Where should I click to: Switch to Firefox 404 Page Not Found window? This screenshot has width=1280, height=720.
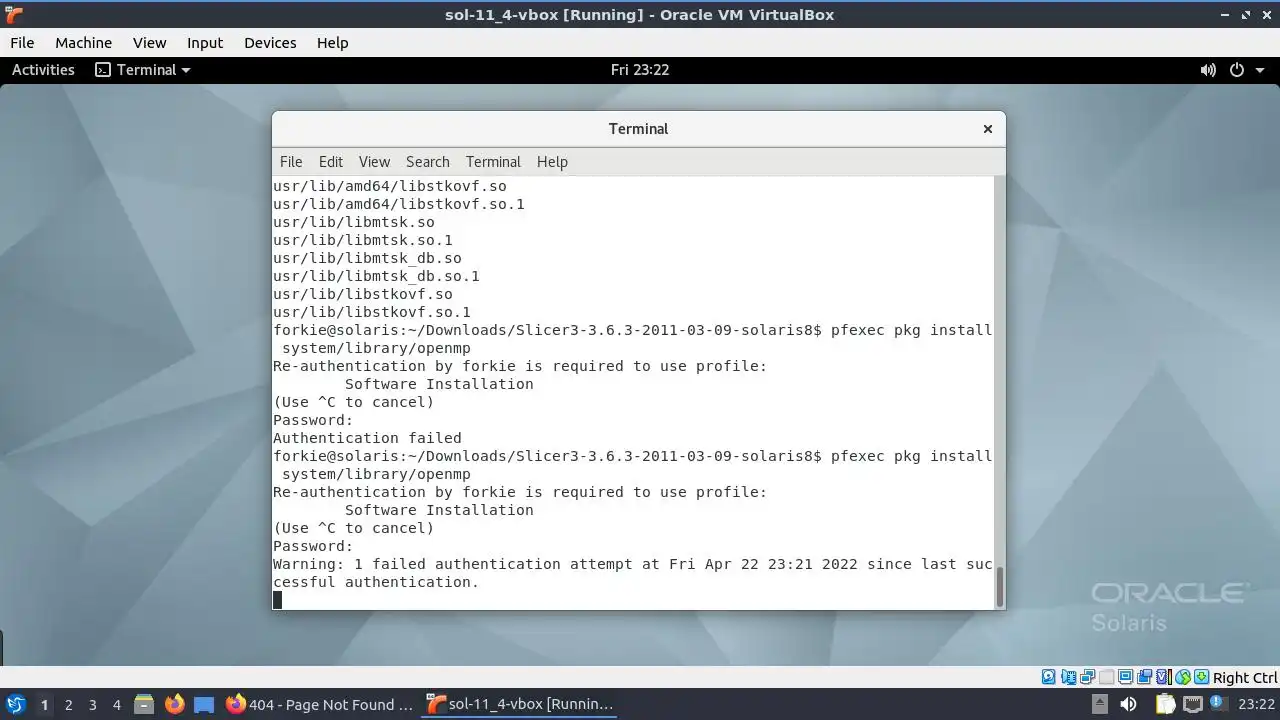point(320,704)
